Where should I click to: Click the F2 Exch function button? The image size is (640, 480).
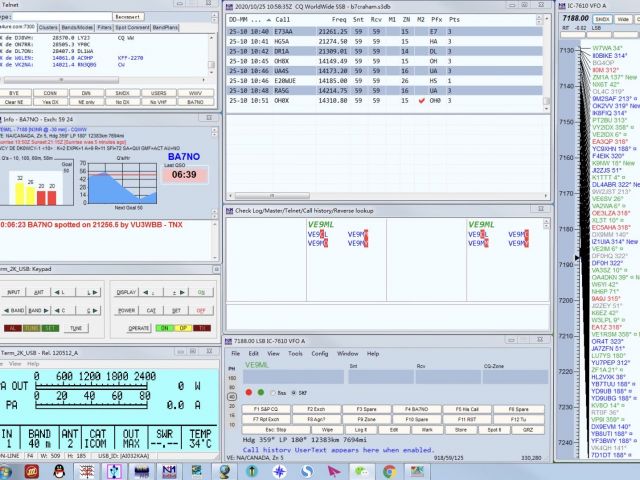tap(316, 409)
